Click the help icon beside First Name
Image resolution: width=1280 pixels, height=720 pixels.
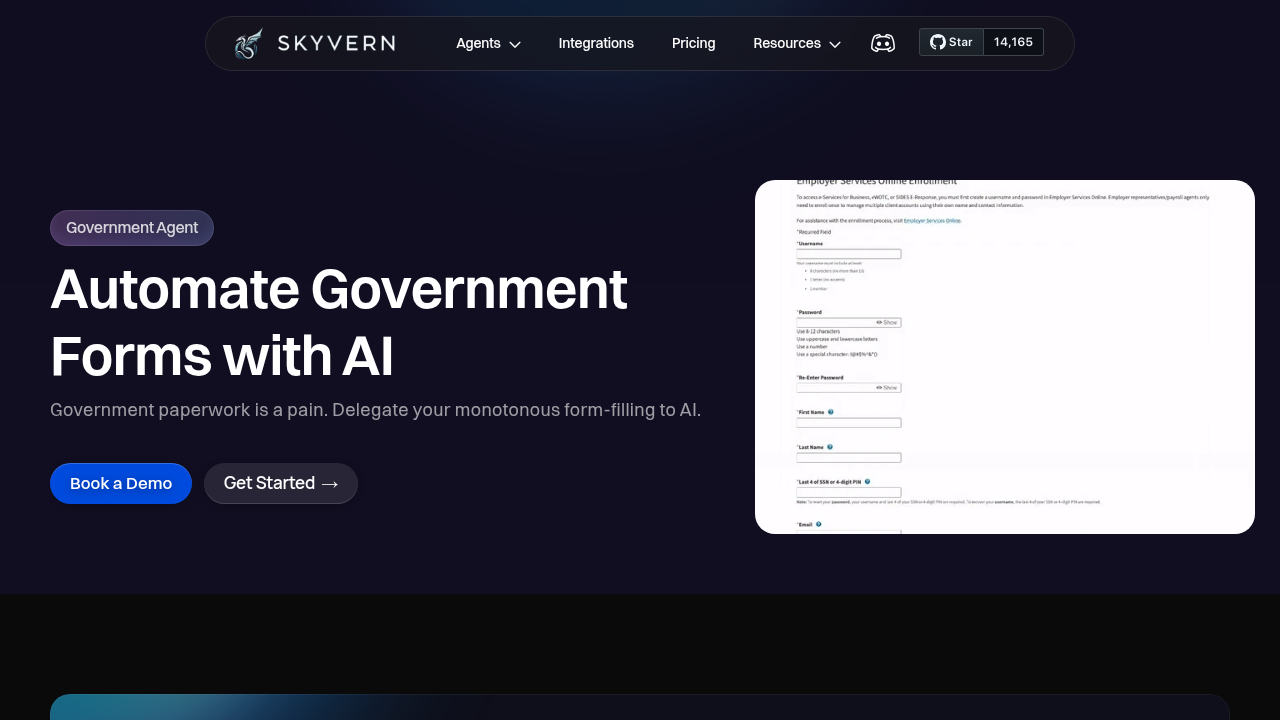coord(831,411)
